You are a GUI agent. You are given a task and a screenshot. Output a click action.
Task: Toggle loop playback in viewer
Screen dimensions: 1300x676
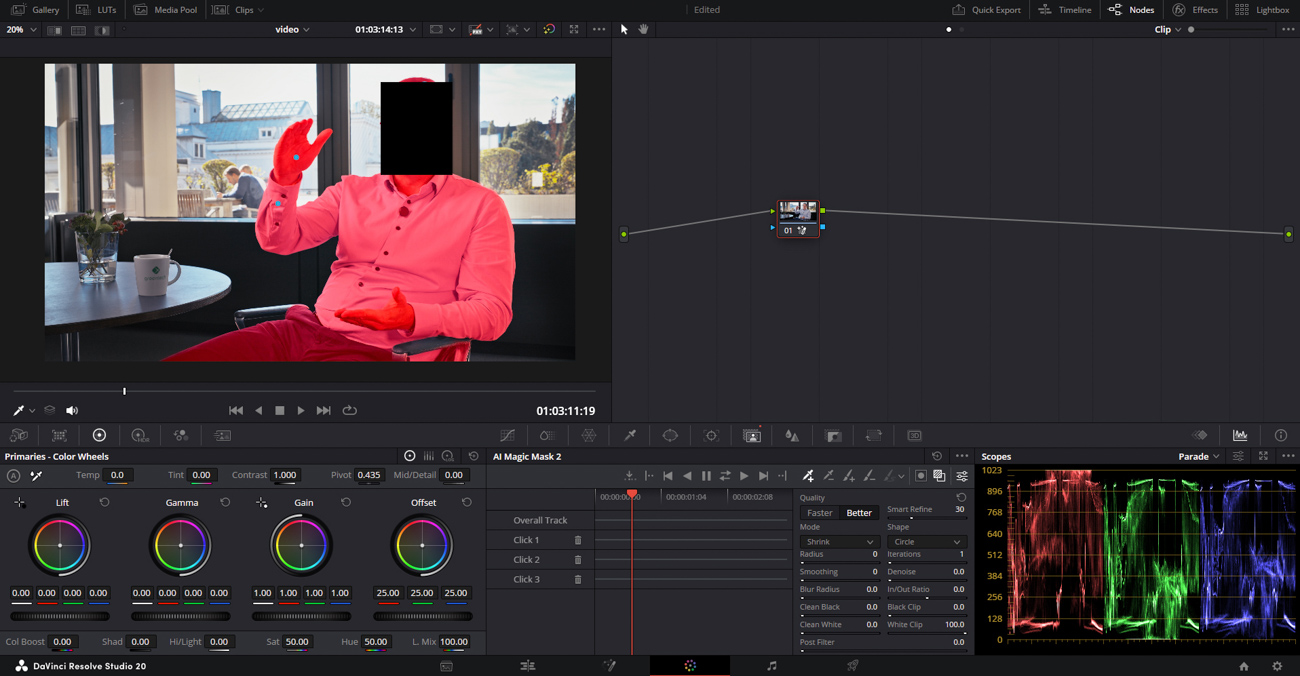click(x=349, y=411)
